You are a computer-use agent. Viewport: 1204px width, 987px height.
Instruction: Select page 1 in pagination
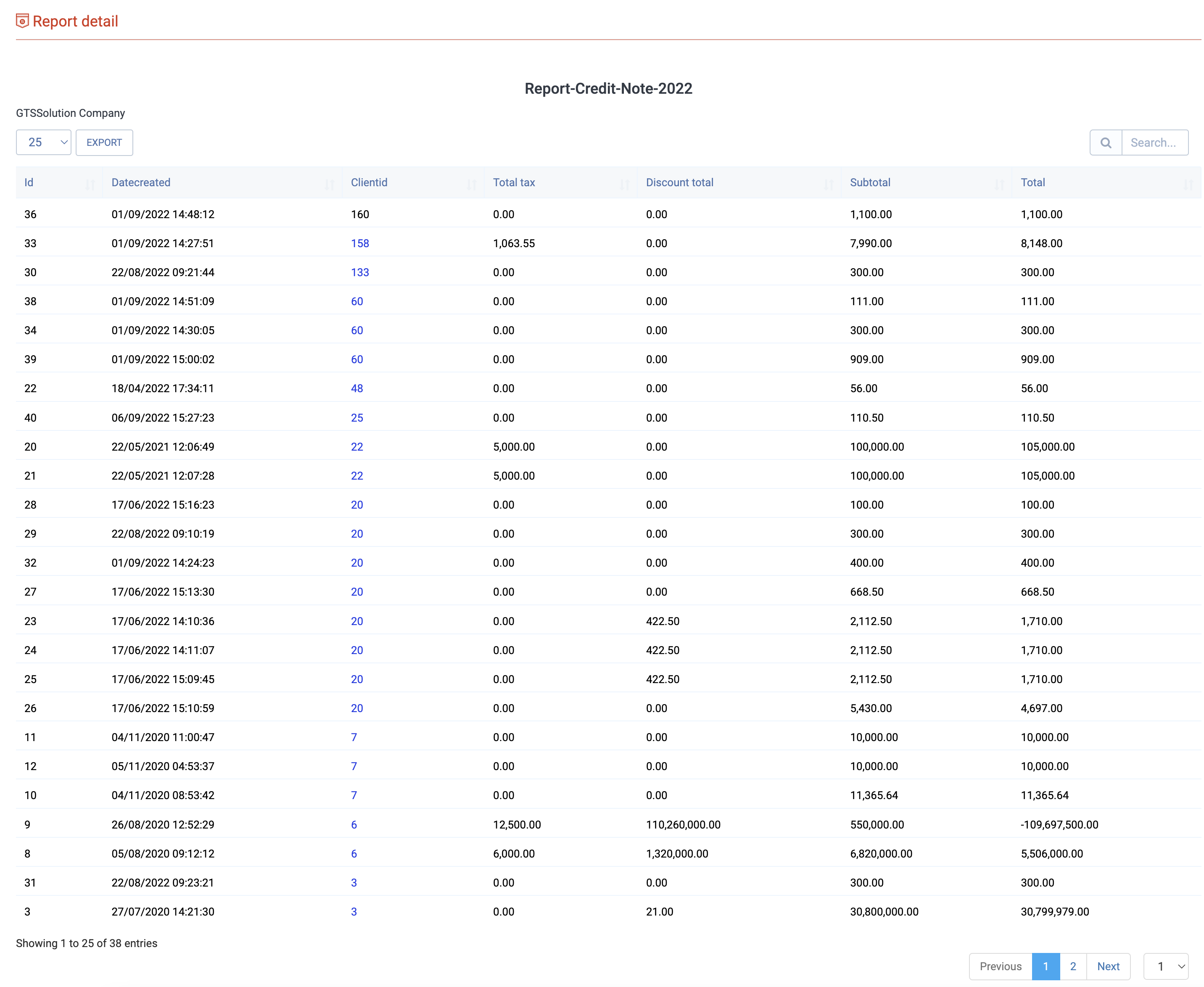[x=1045, y=966]
